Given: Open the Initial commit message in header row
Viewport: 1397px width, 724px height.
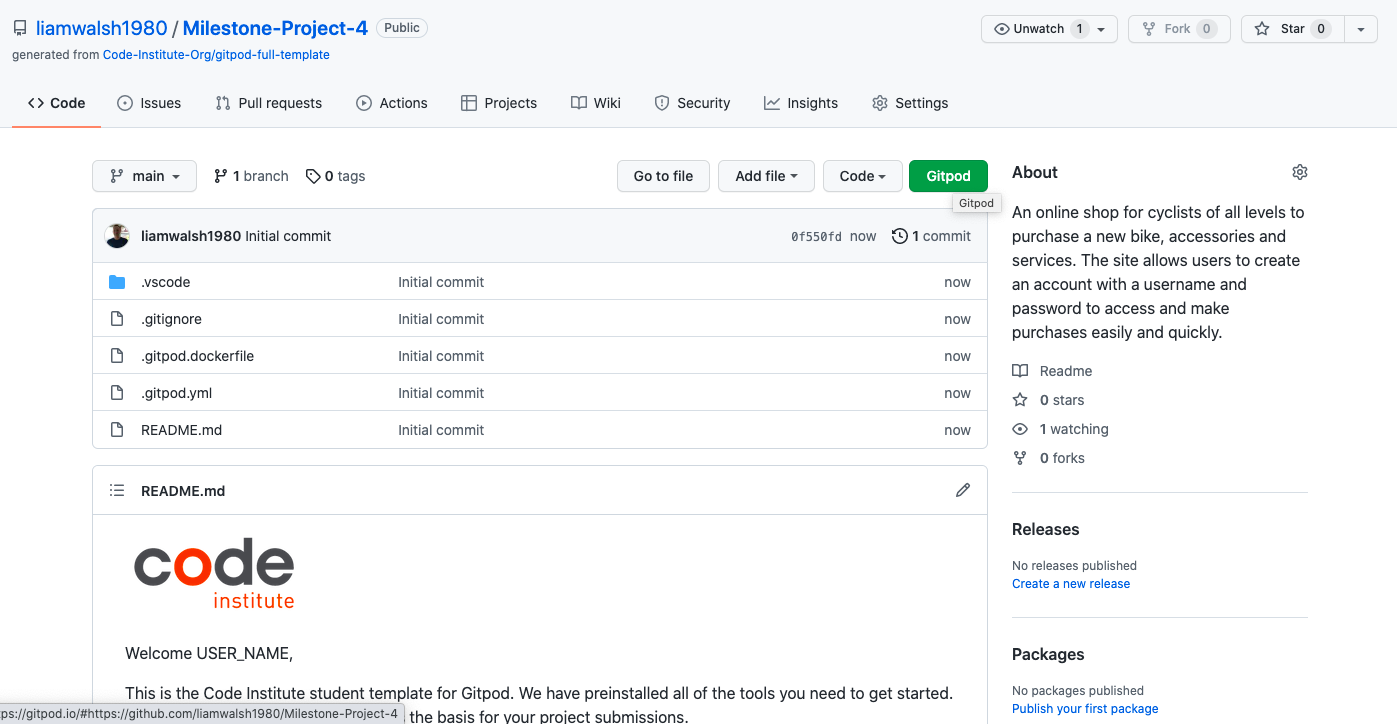Looking at the screenshot, I should pyautogui.click(x=288, y=236).
